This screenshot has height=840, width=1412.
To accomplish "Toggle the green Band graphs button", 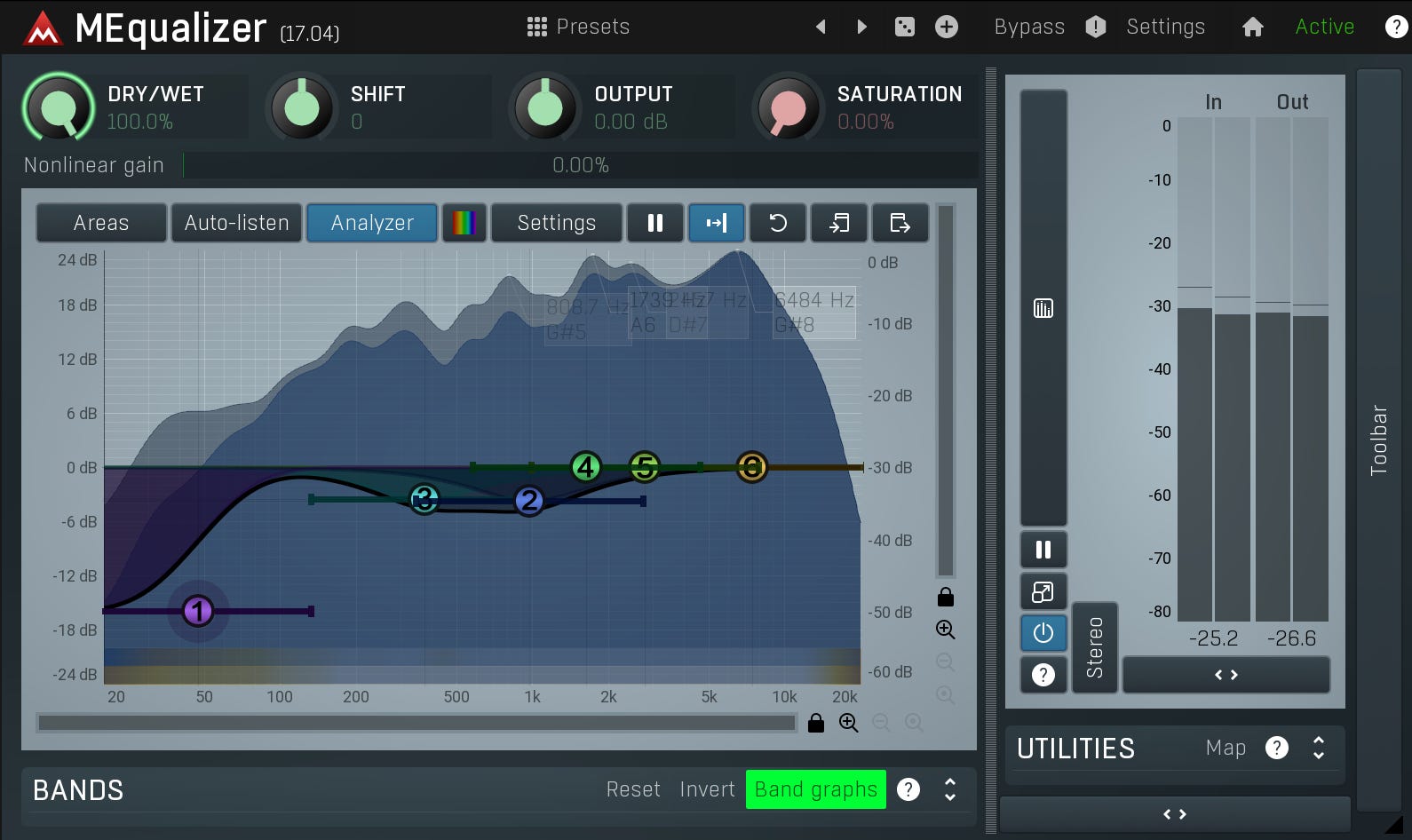I will [816, 789].
